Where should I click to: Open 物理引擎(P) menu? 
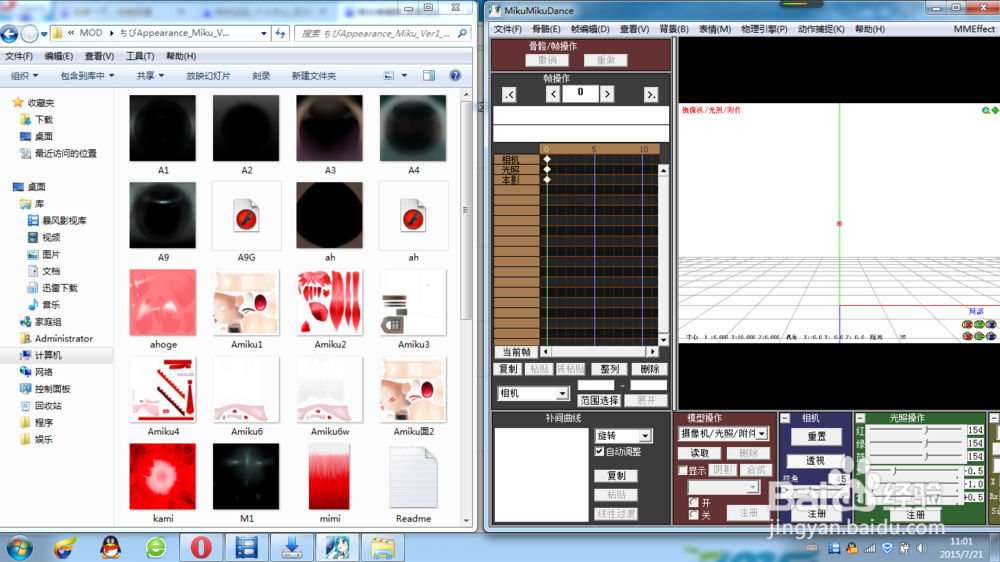[764, 29]
